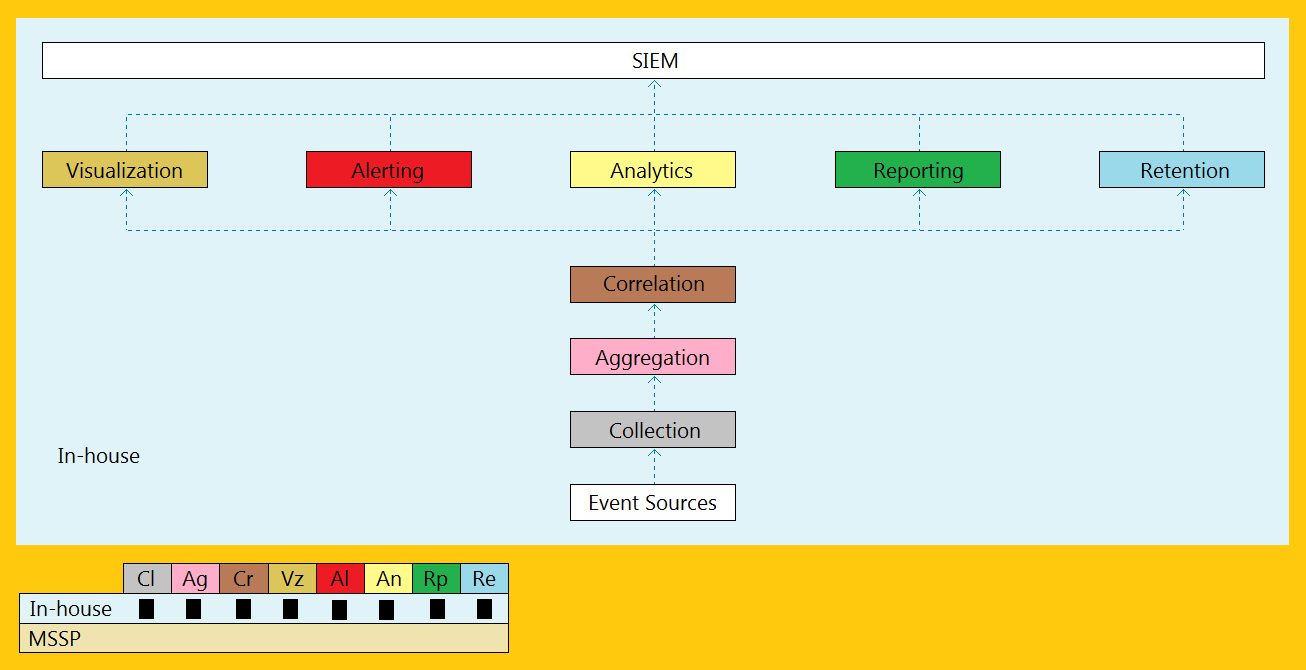The width and height of the screenshot is (1306, 670).
Task: Select the brown Correlation block
Action: [x=653, y=284]
